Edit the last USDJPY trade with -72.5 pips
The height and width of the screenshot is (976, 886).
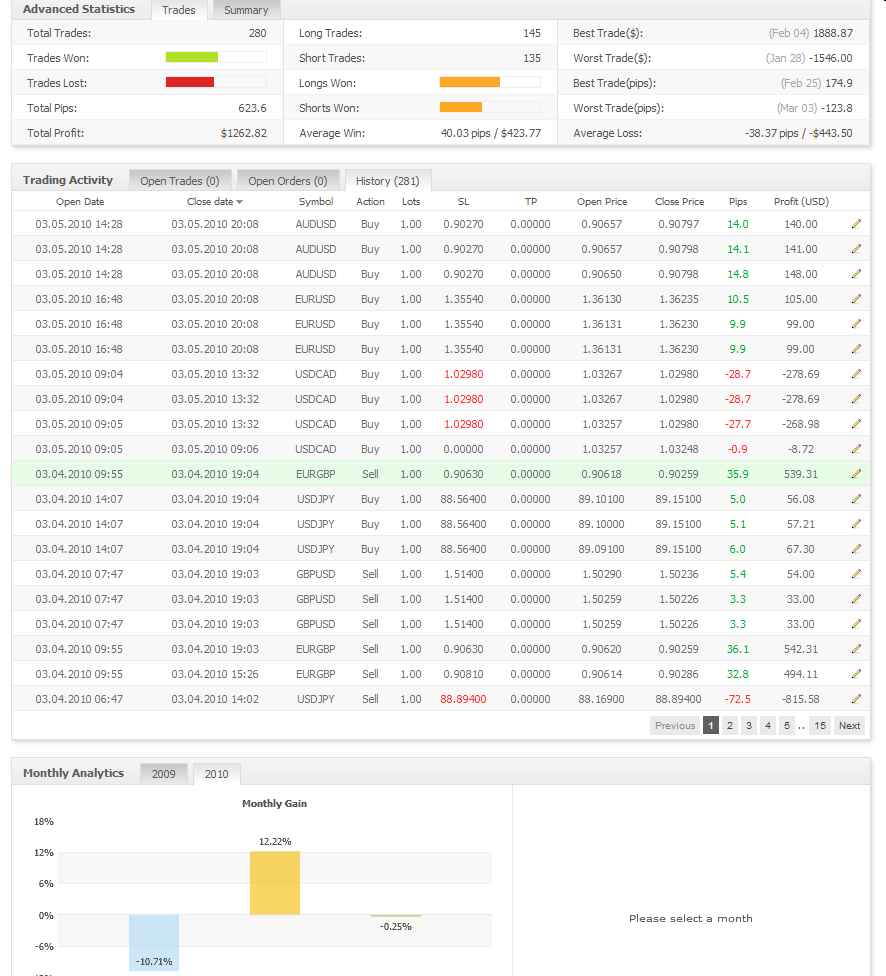pos(856,699)
